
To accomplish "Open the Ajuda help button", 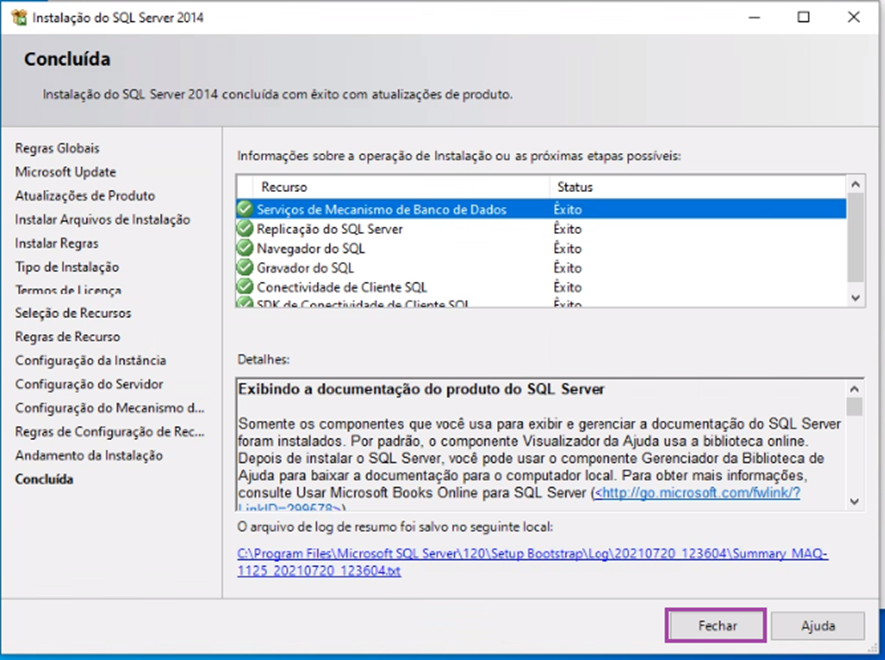I will point(817,626).
